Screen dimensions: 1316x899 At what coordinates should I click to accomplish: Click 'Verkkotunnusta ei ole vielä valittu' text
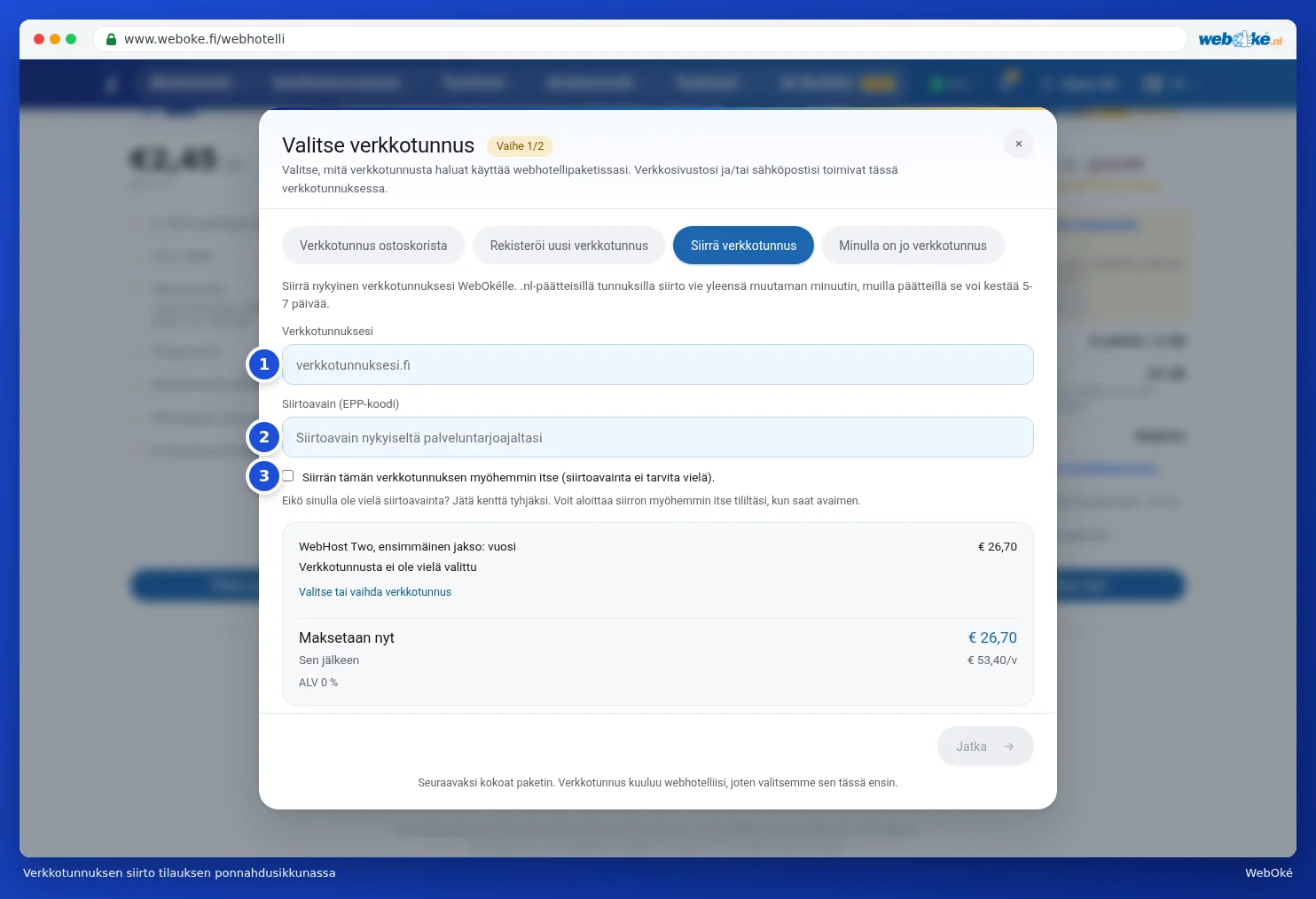tap(388, 567)
